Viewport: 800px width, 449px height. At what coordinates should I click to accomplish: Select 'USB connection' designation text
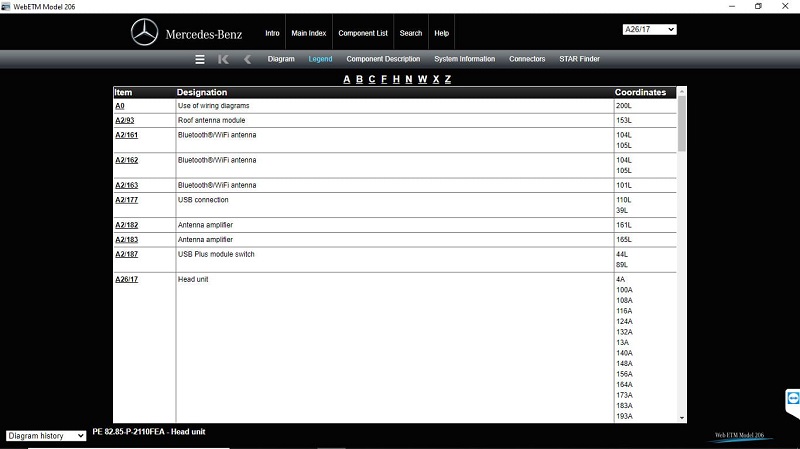coord(203,200)
